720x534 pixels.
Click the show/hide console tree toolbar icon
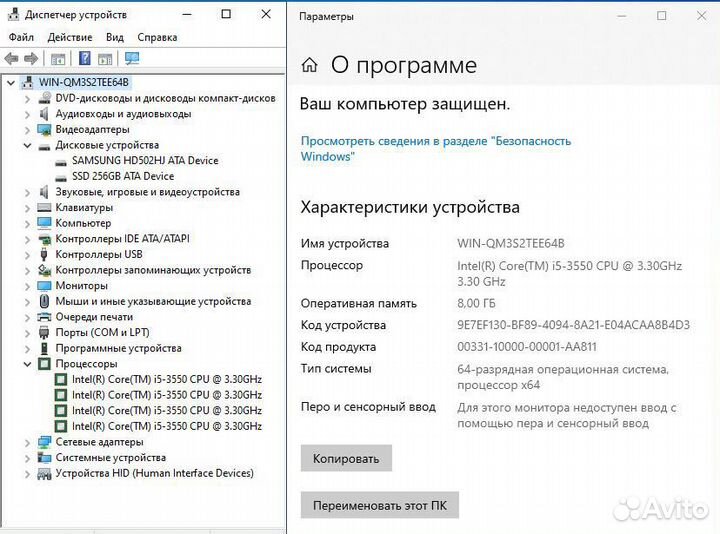tap(58, 59)
